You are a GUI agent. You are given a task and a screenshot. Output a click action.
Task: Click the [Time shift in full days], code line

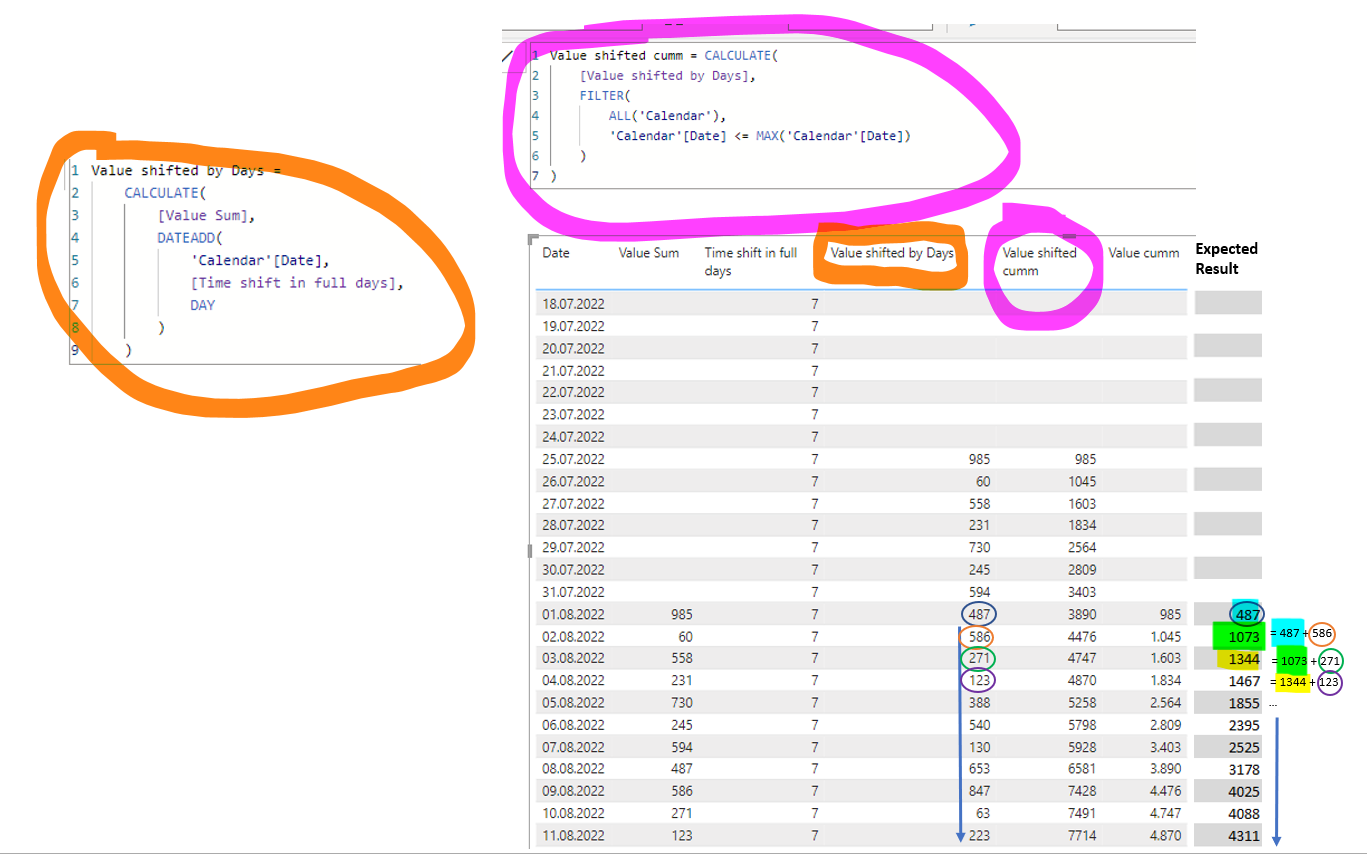click(x=297, y=282)
